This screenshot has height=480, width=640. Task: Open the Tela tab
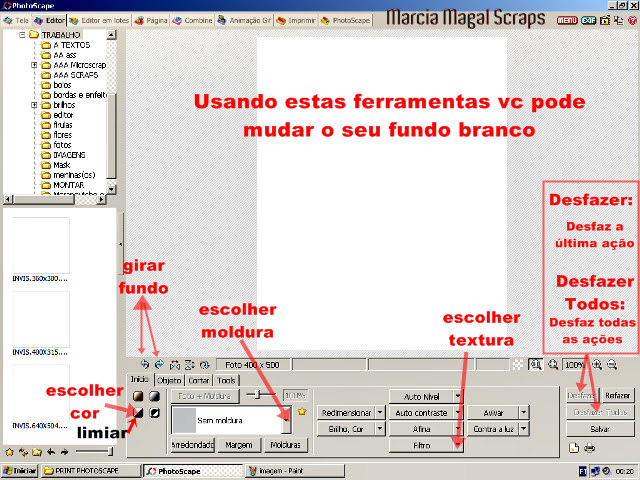pos(16,20)
